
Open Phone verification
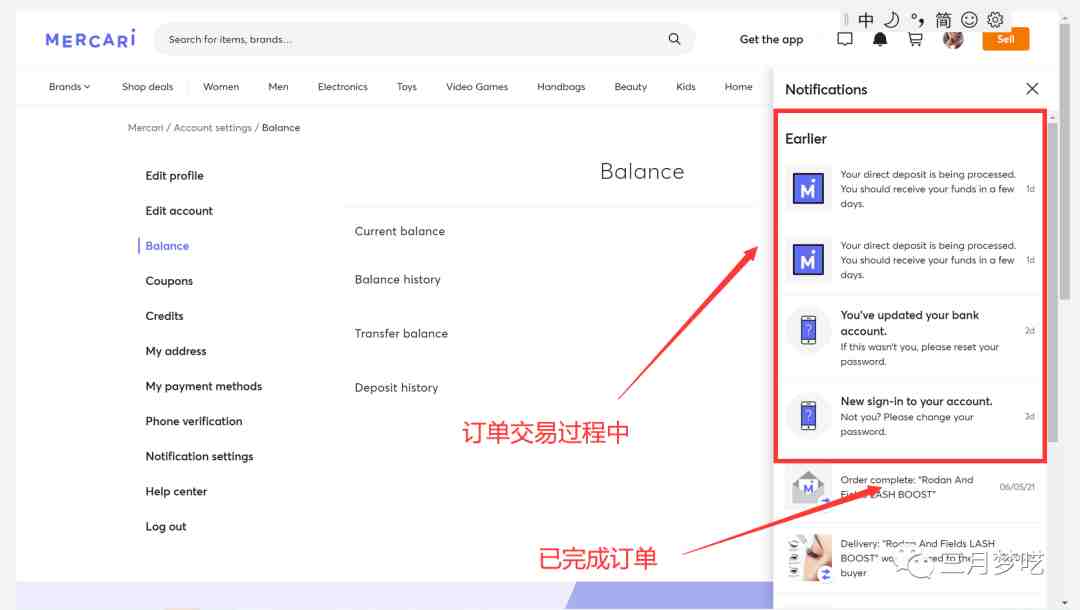click(x=194, y=421)
